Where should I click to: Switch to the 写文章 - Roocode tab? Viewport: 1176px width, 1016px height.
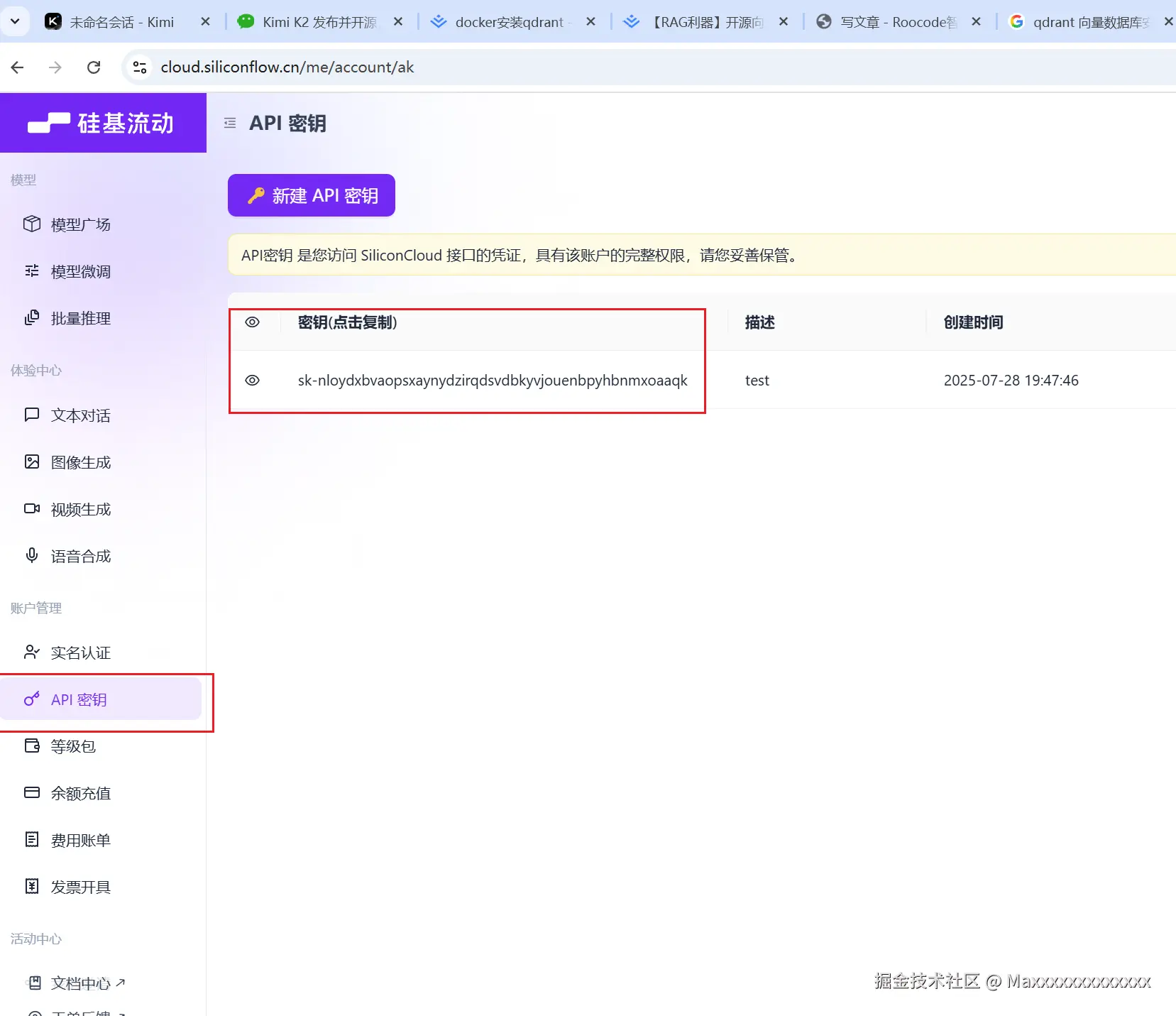point(899,22)
